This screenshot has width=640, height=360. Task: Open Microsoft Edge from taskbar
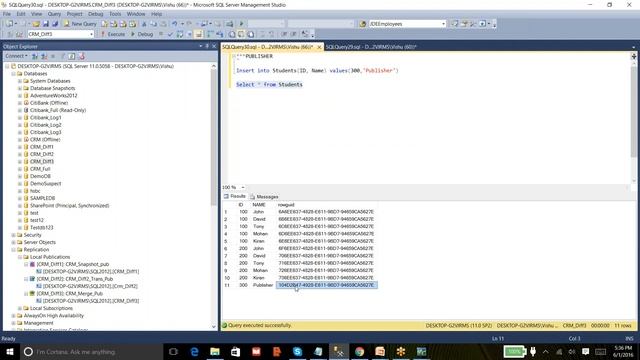pos(194,352)
